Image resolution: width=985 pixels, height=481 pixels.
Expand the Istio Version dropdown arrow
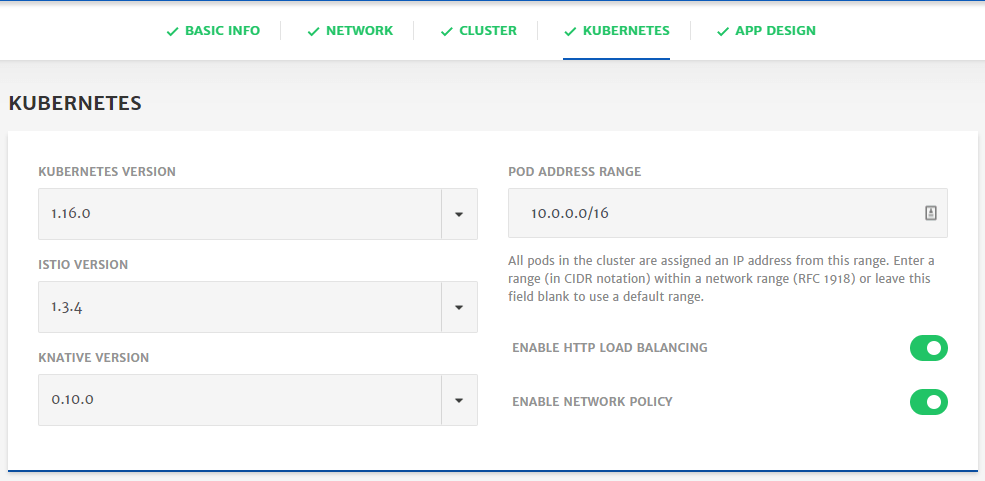tap(459, 307)
